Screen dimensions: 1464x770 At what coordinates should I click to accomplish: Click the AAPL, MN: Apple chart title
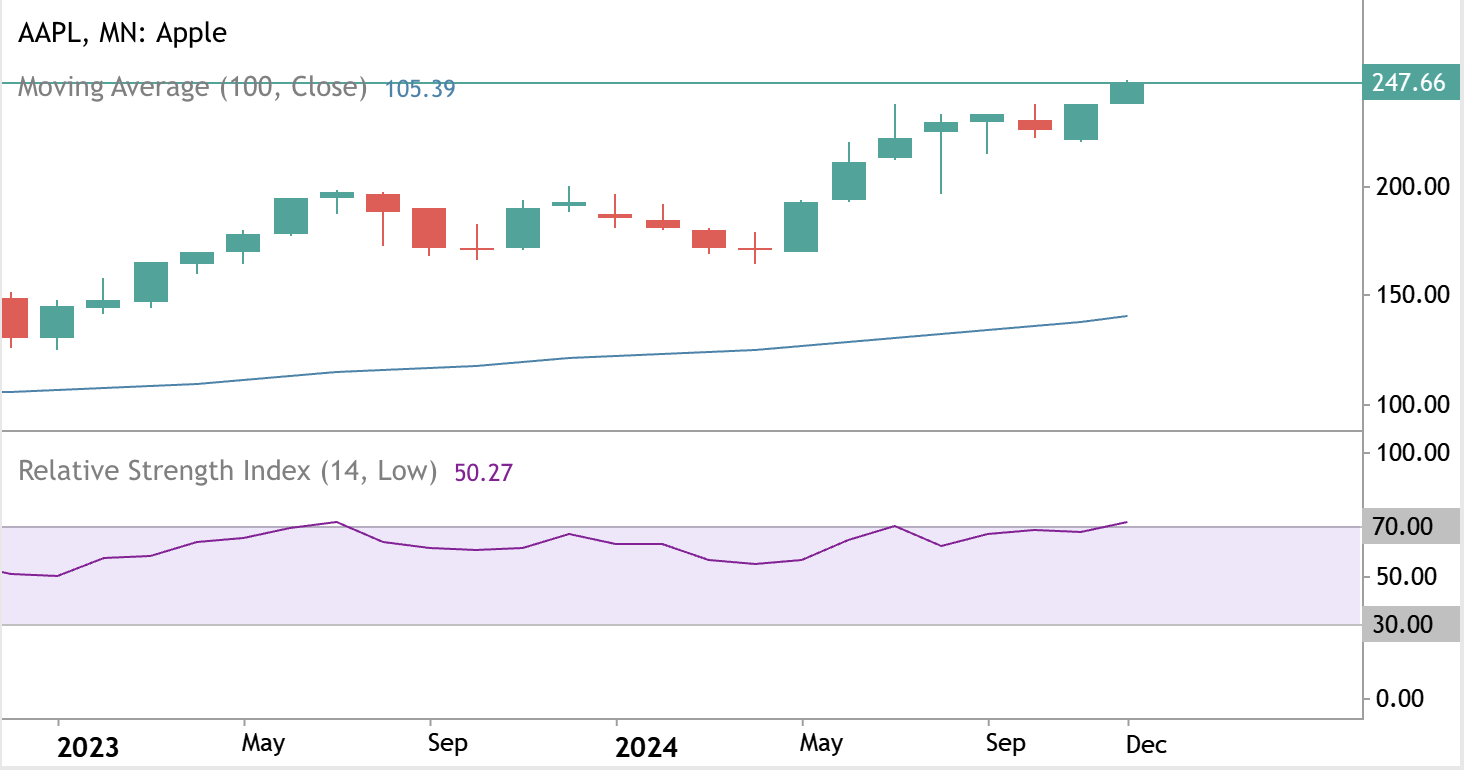[x=123, y=33]
